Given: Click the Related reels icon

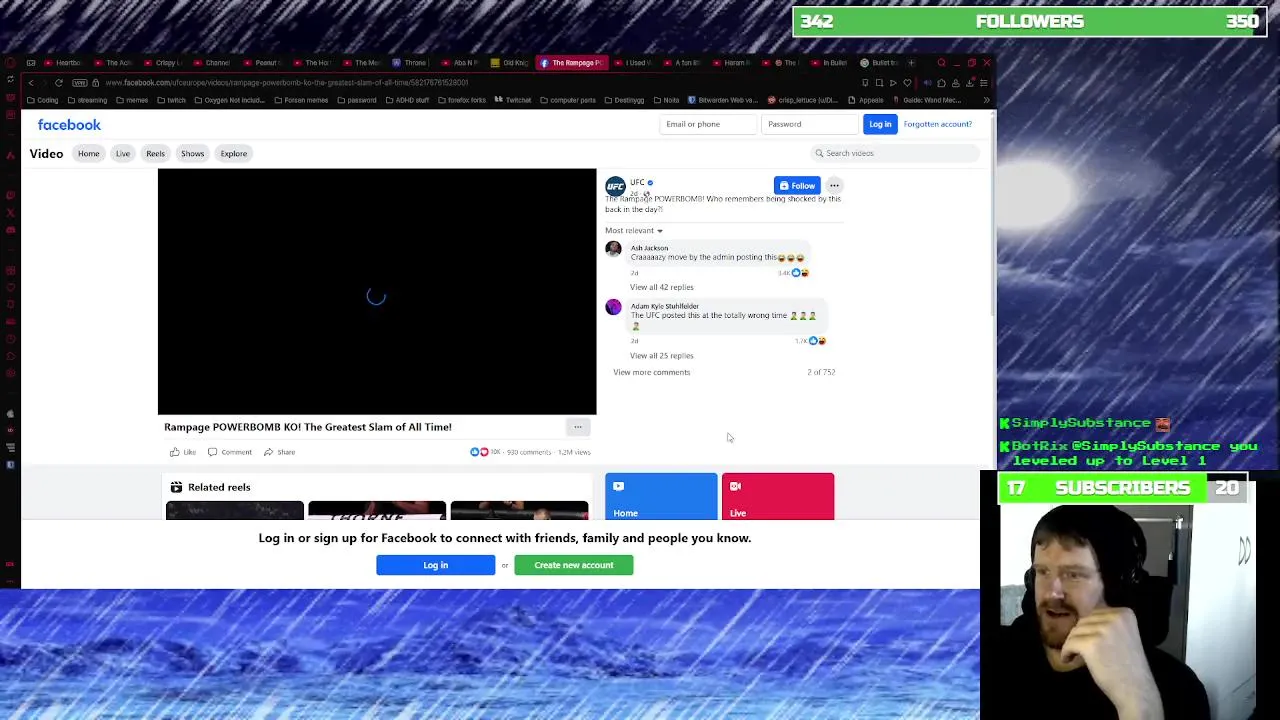Looking at the screenshot, I should click(176, 487).
